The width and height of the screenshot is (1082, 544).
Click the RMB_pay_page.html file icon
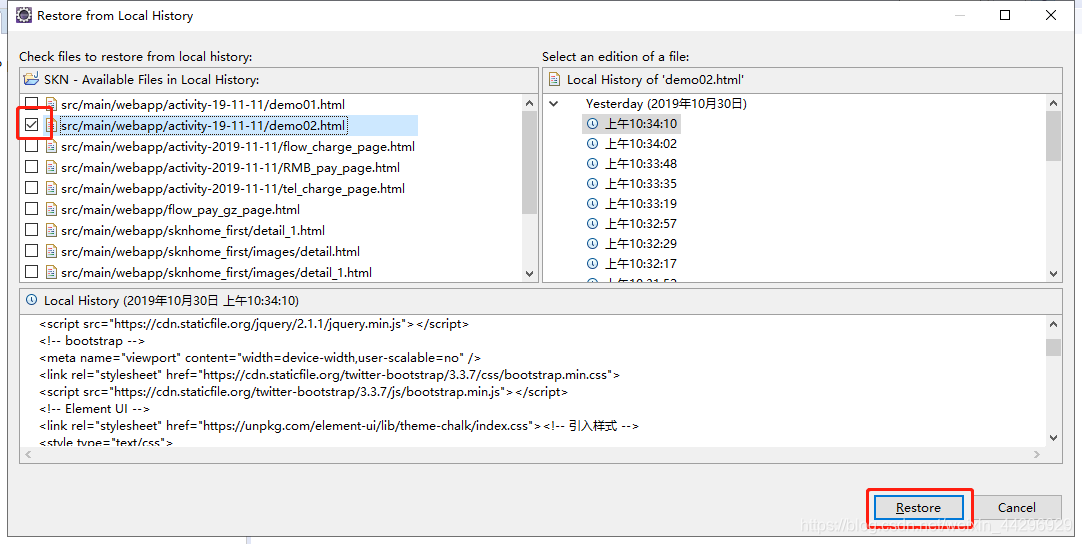click(x=50, y=167)
